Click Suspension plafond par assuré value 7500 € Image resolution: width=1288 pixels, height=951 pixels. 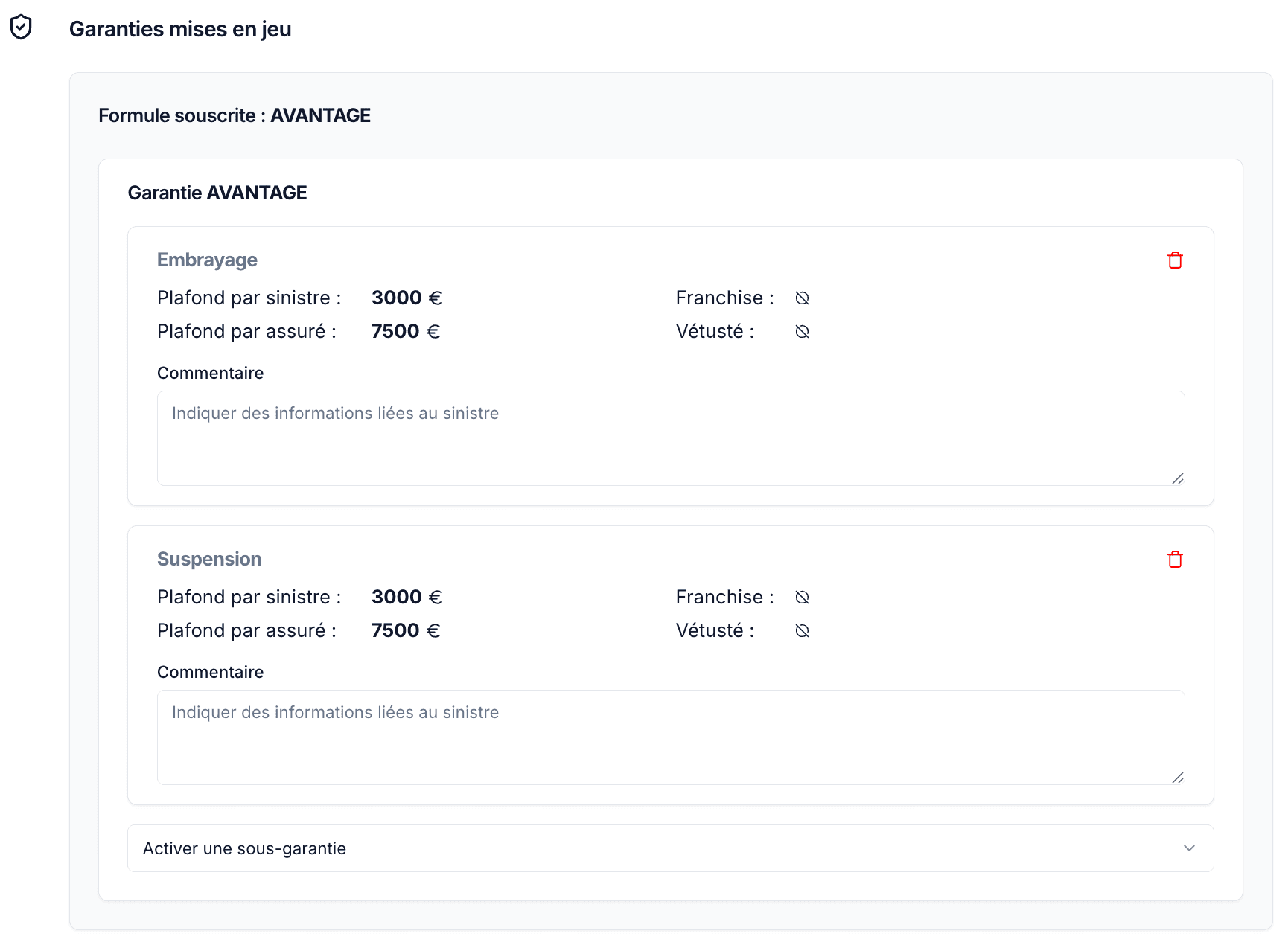406,631
